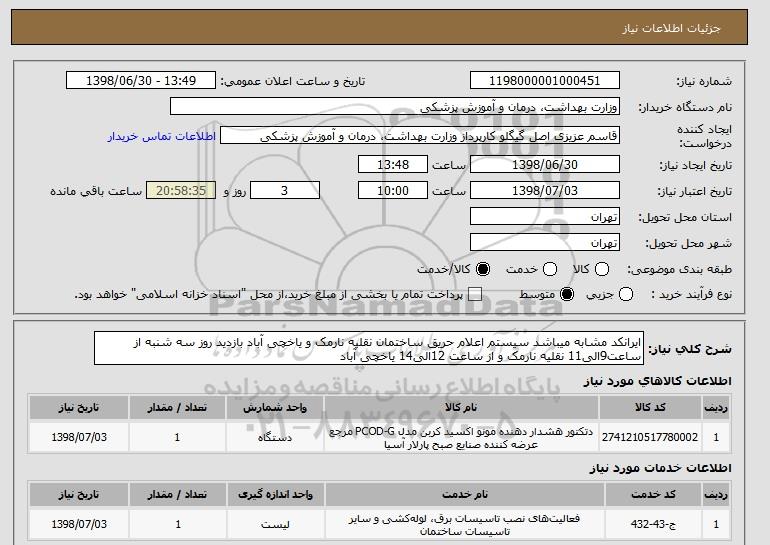Click the need number field 1198000001000451
770x545 pixels.
click(545, 81)
